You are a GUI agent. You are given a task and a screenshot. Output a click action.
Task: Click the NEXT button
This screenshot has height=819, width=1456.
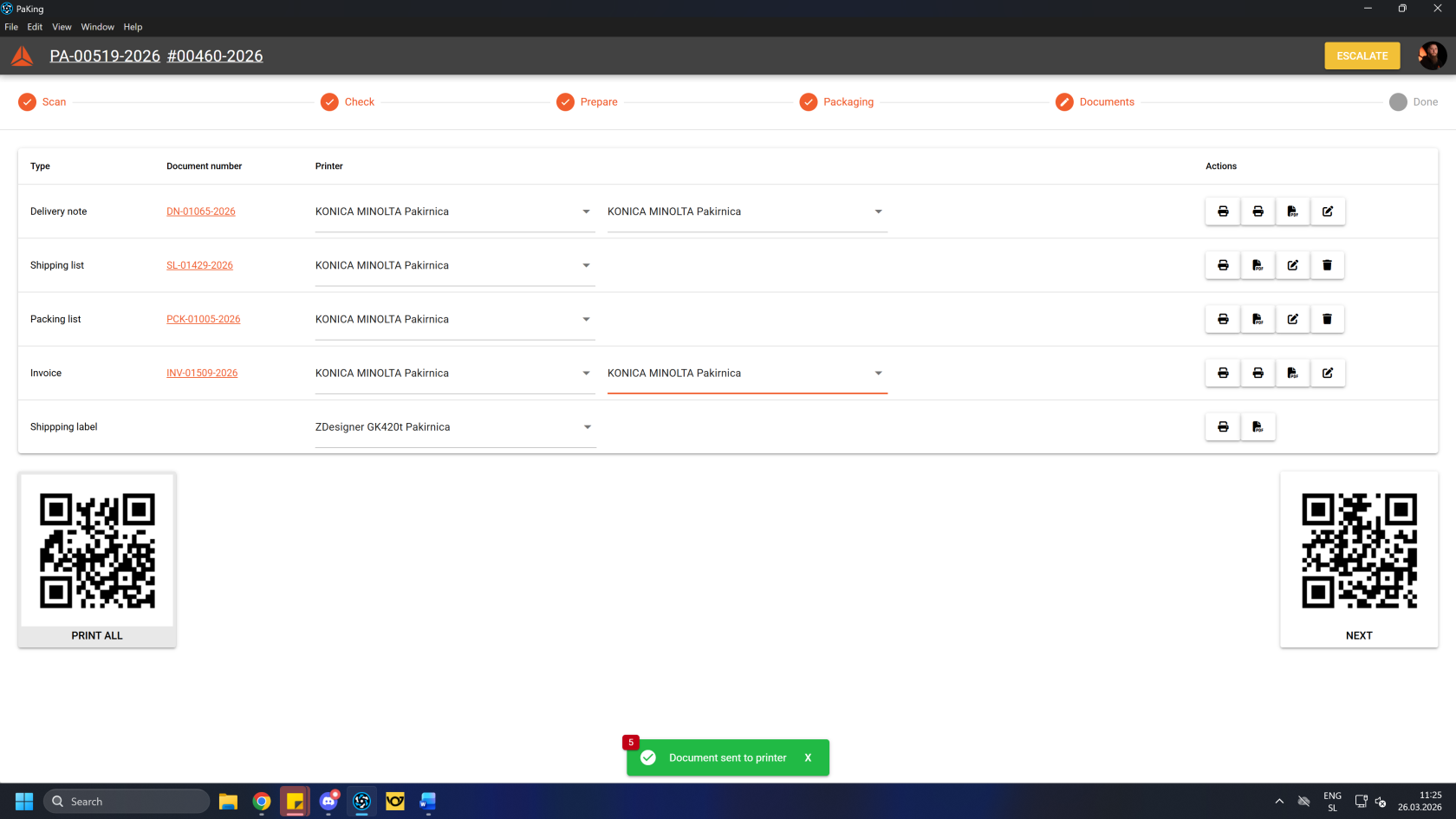1359,560
